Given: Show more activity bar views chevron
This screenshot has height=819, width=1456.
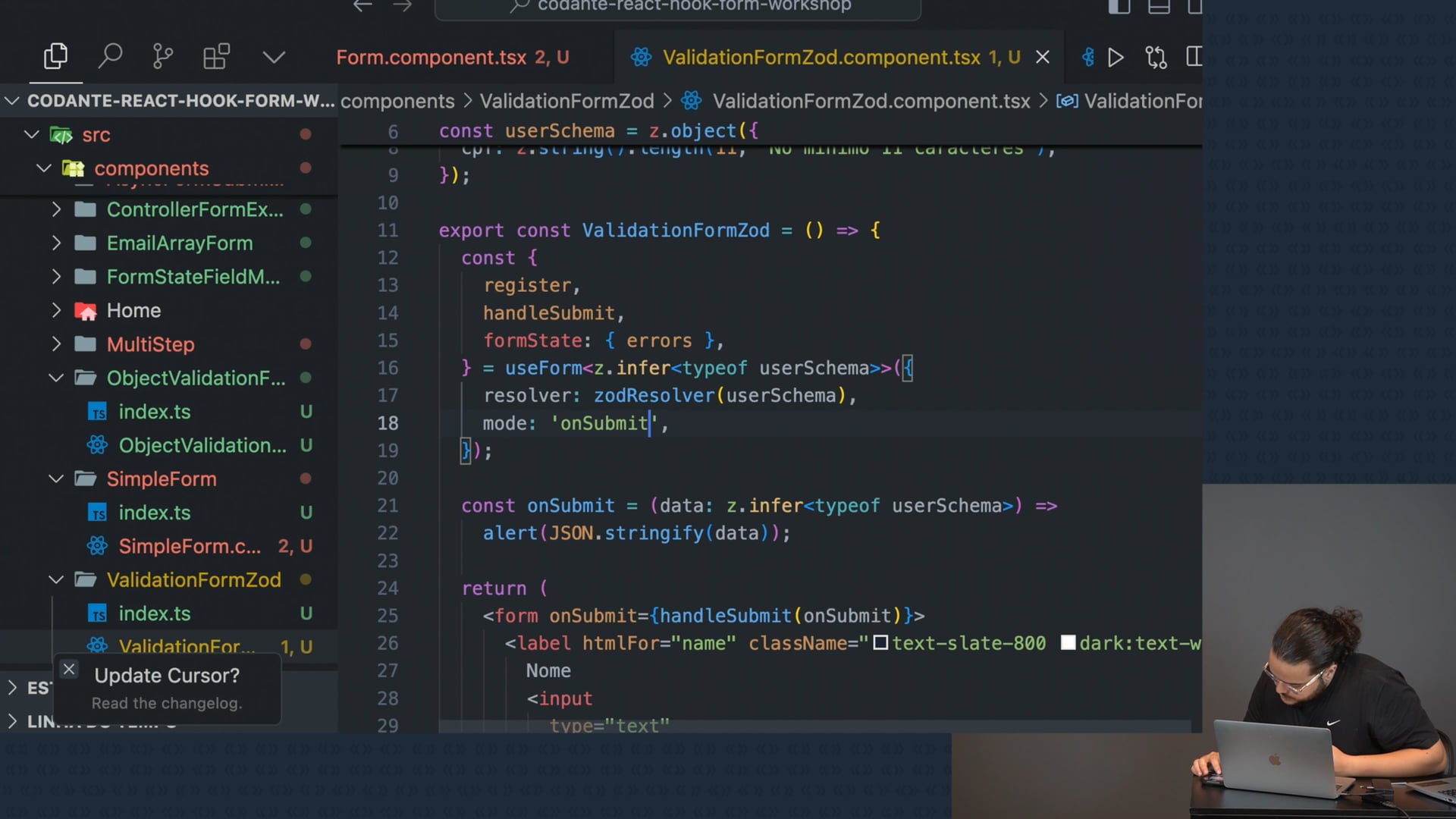Looking at the screenshot, I should (274, 58).
